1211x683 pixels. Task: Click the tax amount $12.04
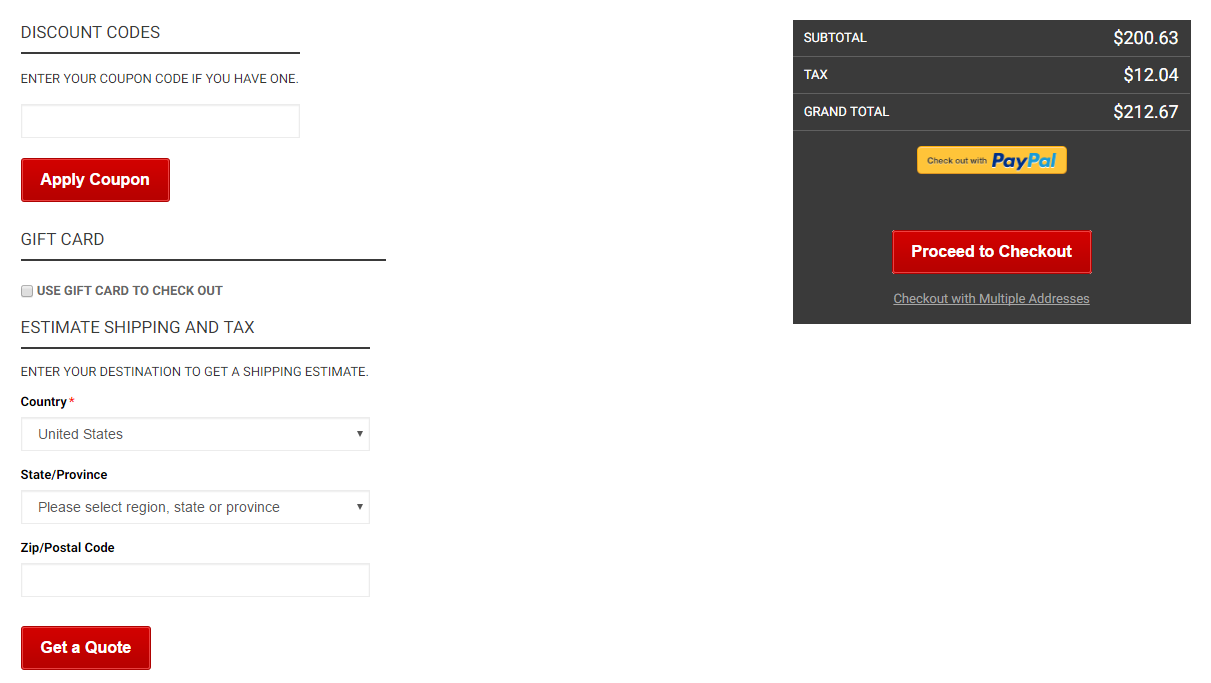pos(1150,75)
